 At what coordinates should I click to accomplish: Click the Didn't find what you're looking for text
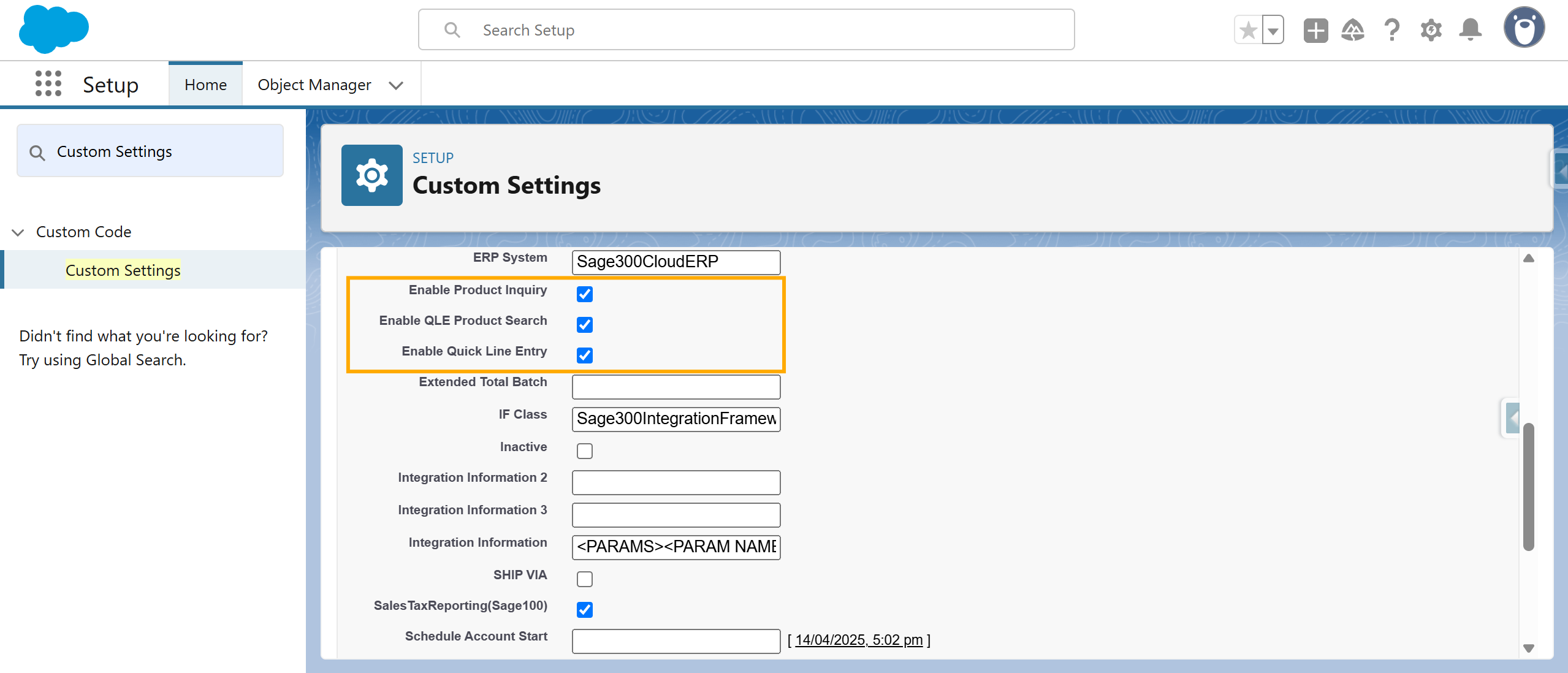(143, 336)
